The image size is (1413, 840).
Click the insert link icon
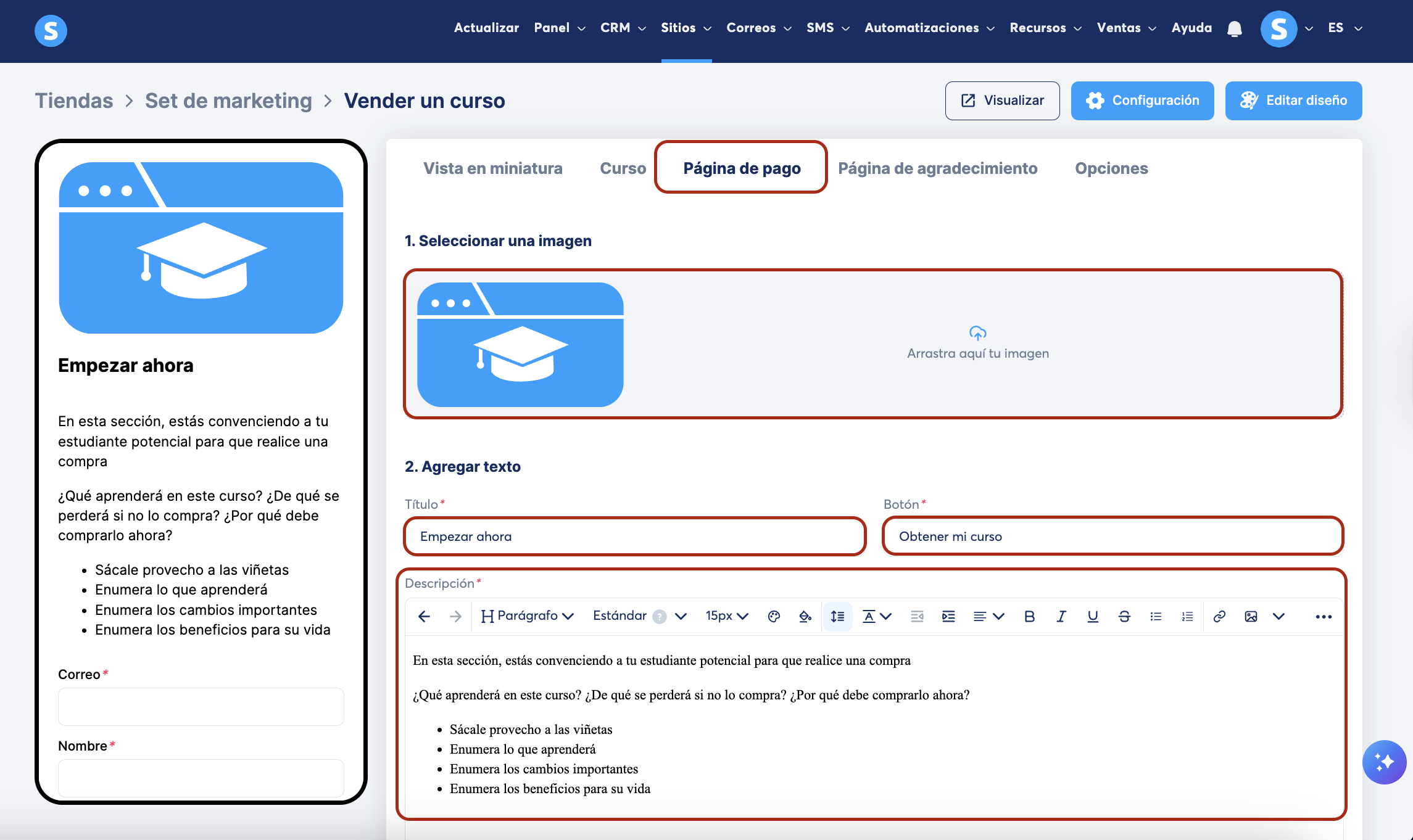1219,616
